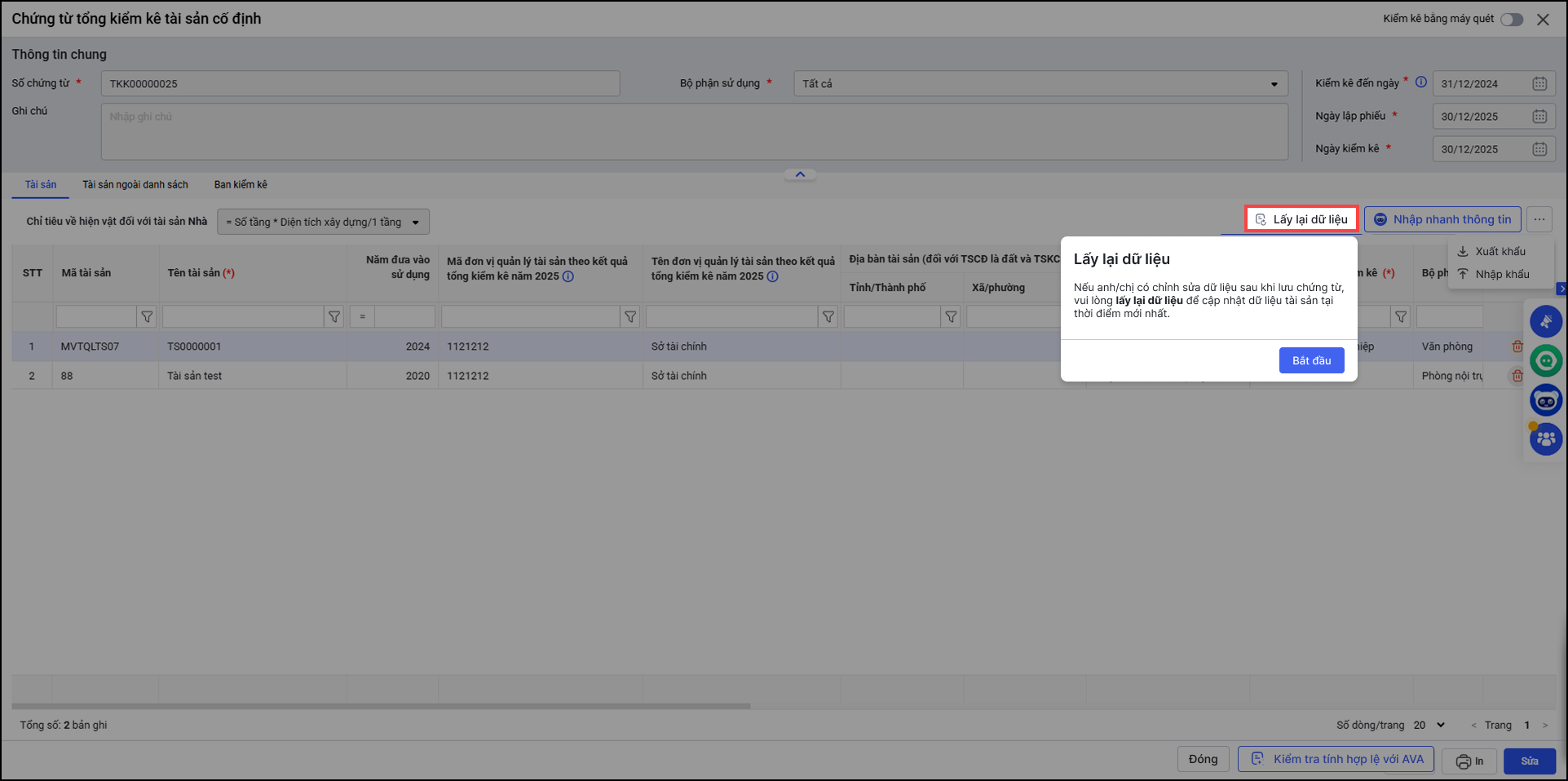Click the Bắt đầu button
1568x781 pixels.
pyautogui.click(x=1311, y=360)
